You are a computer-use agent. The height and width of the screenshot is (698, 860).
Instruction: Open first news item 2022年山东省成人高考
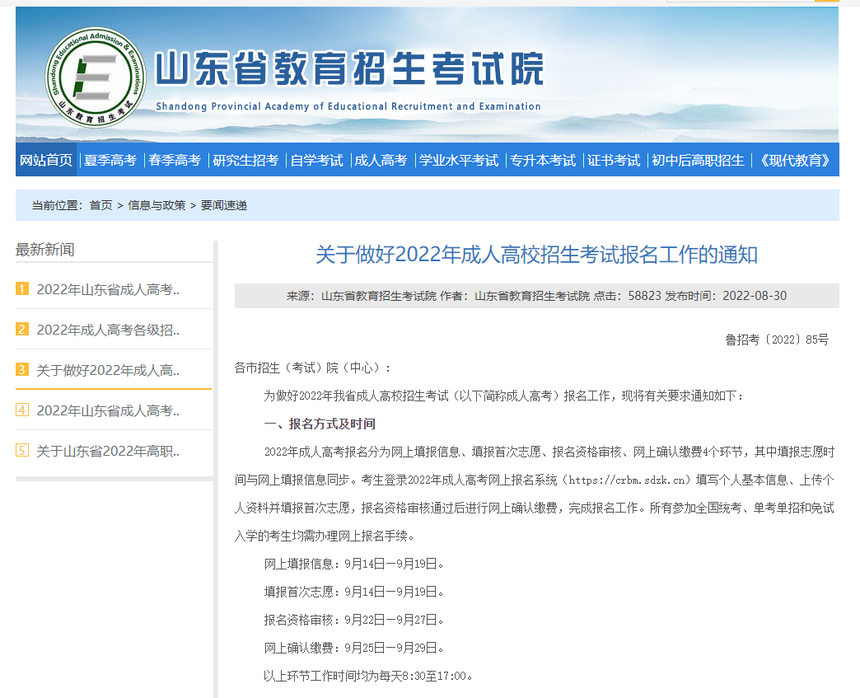[x=108, y=289]
